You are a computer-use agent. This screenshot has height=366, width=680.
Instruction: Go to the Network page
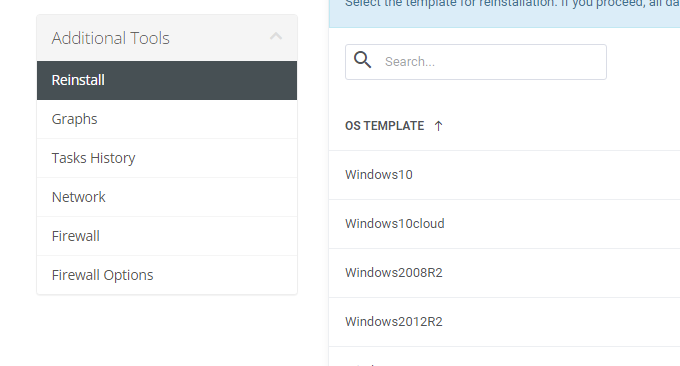(167, 197)
